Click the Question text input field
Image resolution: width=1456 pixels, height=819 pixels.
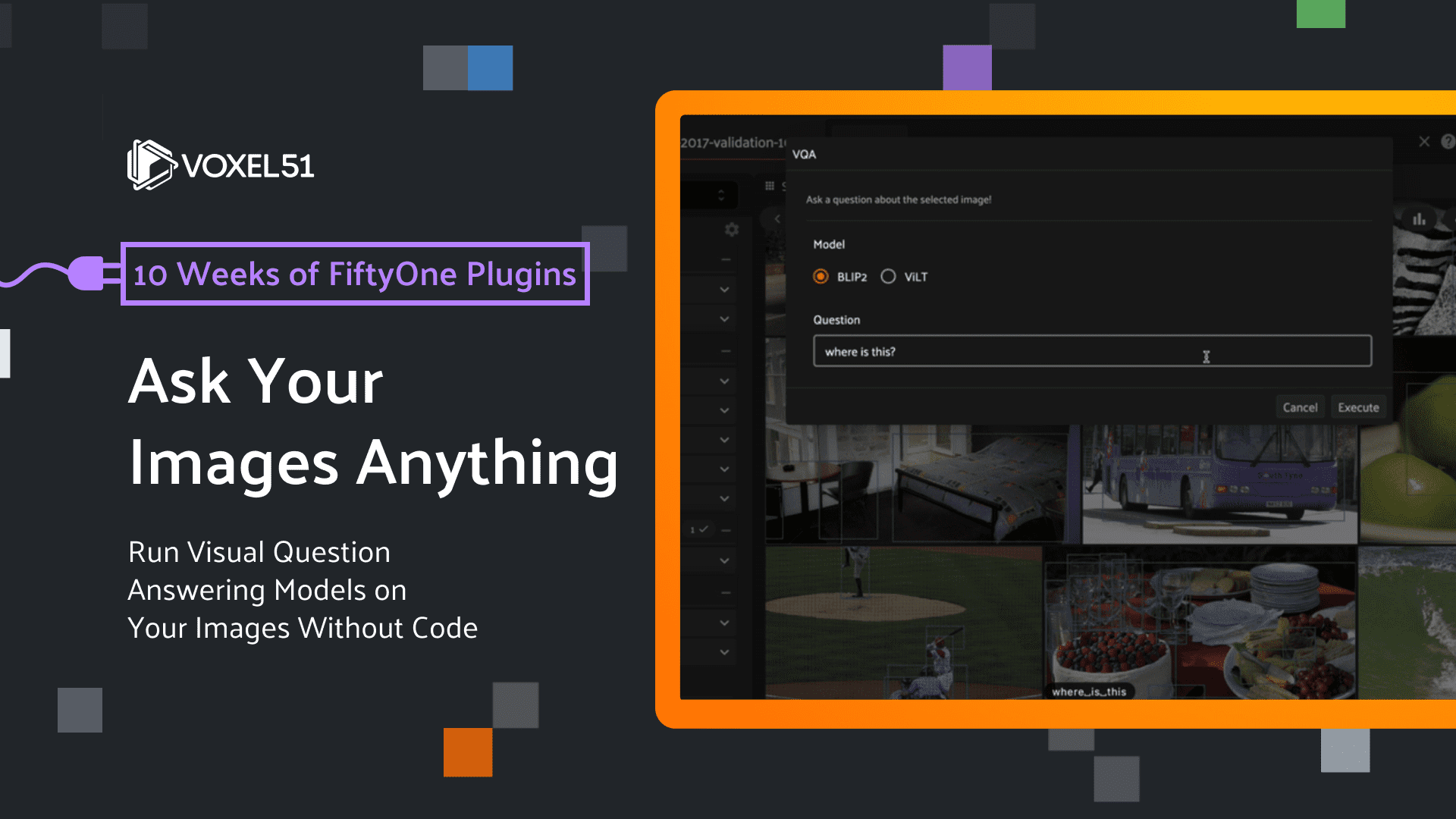point(1091,352)
